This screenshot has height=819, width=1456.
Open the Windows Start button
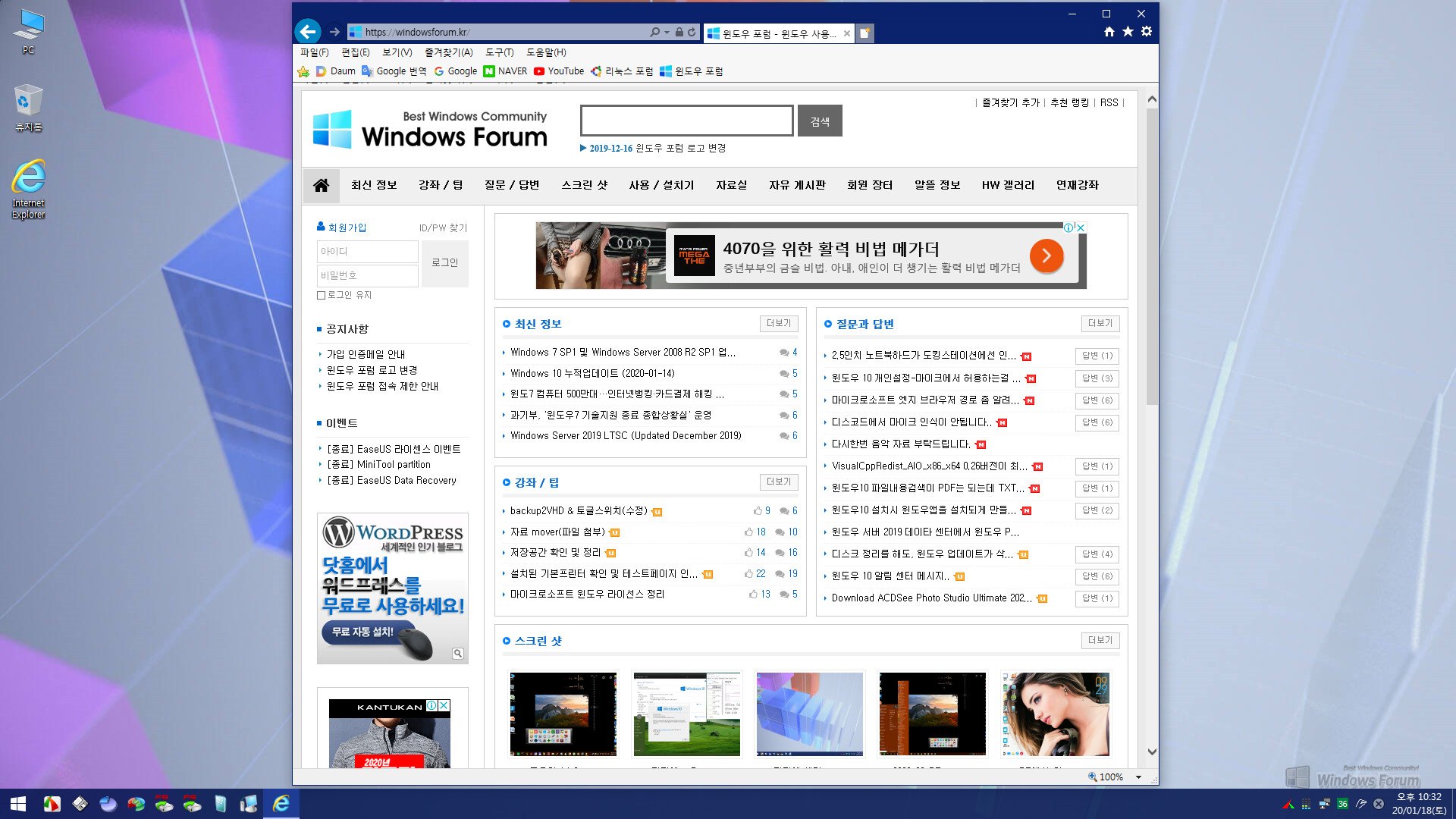click(18, 804)
